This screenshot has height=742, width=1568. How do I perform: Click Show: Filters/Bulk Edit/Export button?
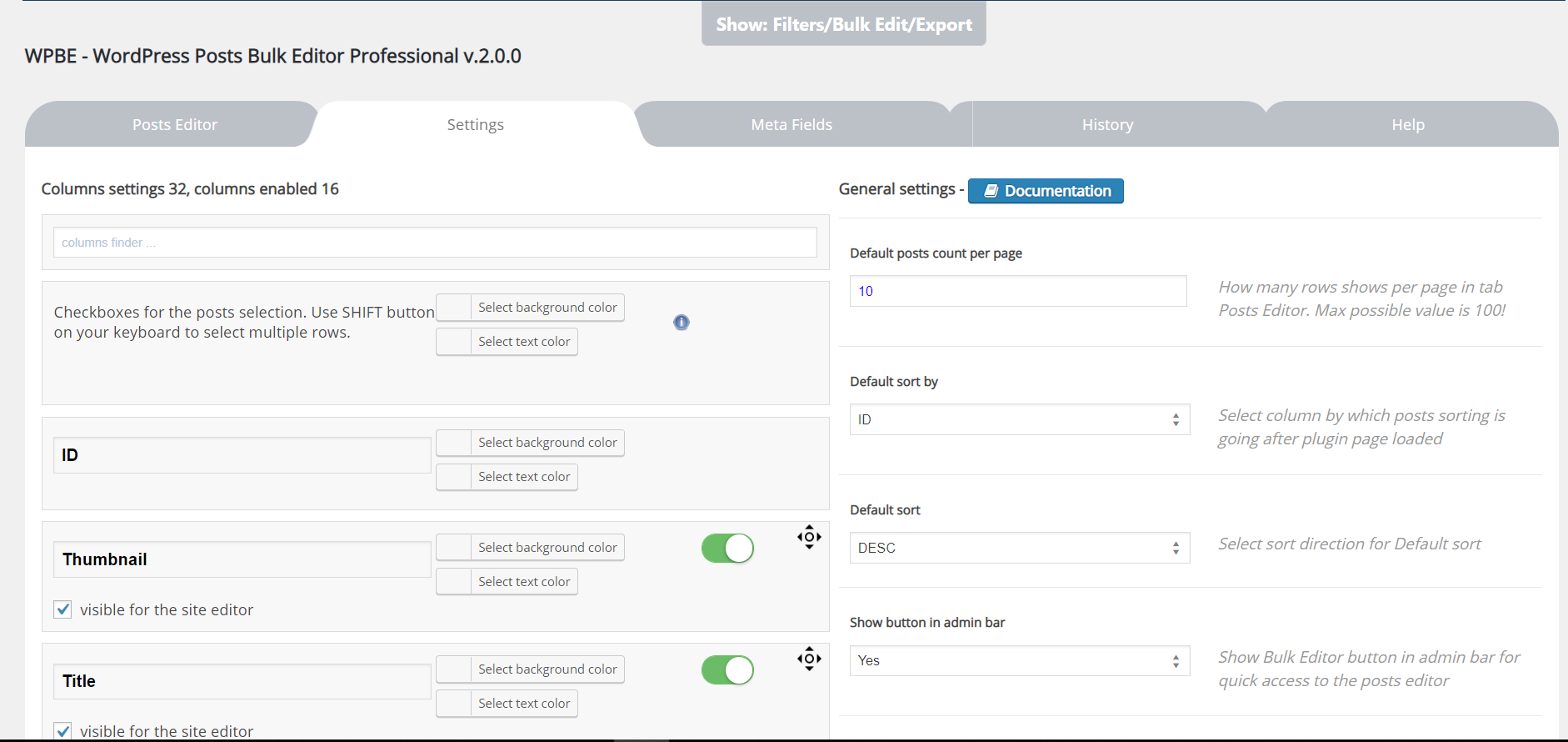(x=843, y=24)
